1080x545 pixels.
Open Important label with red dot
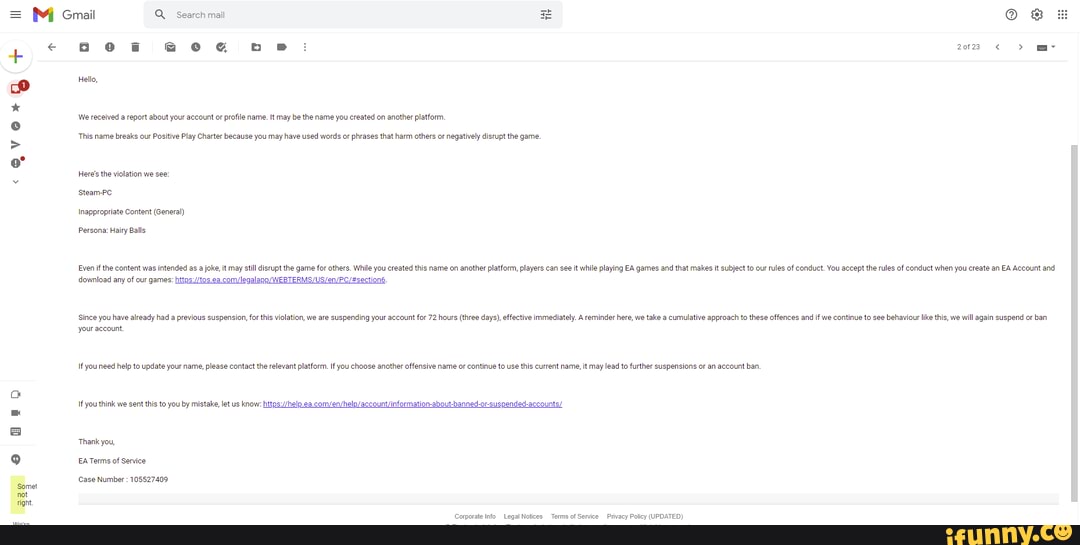click(x=16, y=163)
